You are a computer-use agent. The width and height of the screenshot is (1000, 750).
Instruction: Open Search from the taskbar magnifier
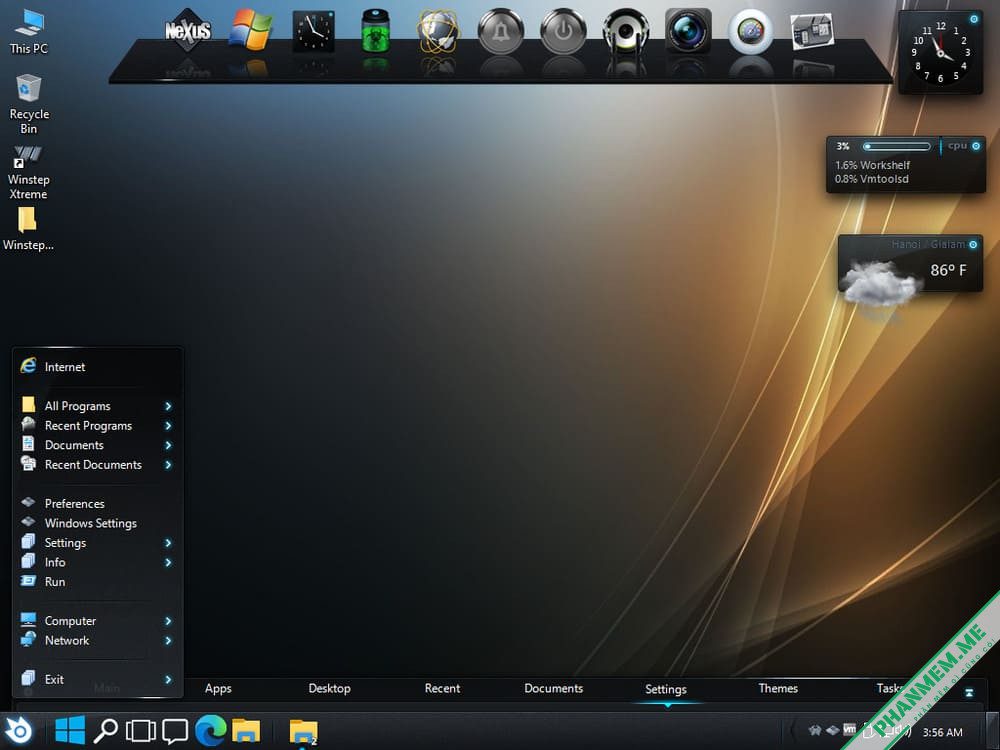tap(105, 731)
